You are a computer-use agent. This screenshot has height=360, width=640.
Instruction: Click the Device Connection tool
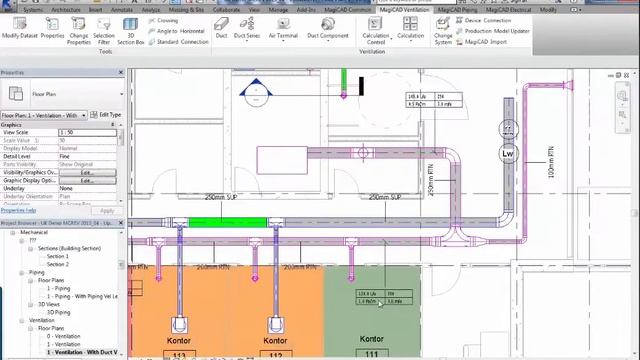point(484,20)
